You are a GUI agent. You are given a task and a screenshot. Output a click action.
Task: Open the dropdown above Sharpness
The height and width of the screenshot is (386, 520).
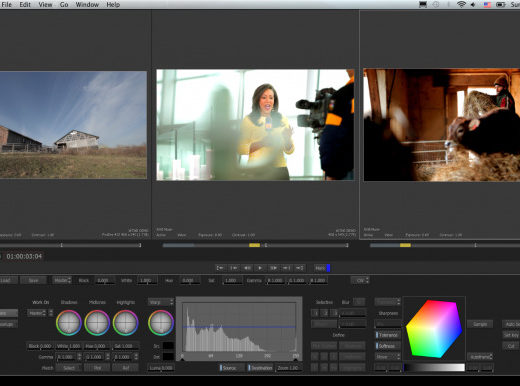[x=387, y=302]
